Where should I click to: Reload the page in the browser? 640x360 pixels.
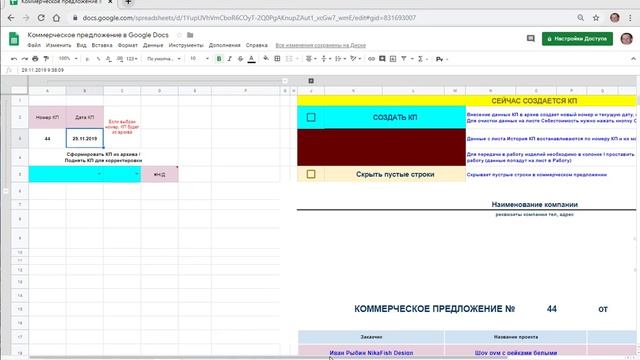(x=41, y=18)
